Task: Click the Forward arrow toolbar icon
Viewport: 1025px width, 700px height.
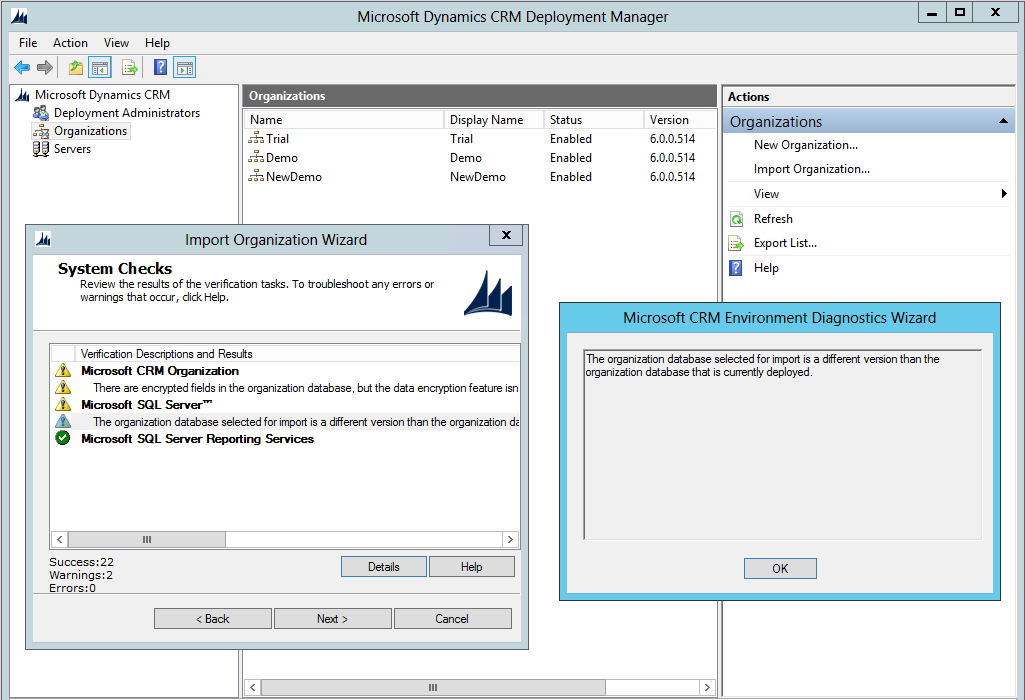Action: [x=44, y=67]
